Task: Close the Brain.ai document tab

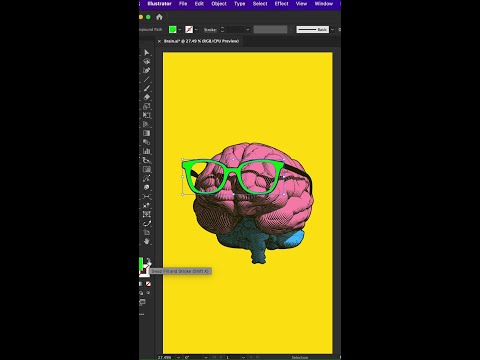Action: (x=159, y=41)
